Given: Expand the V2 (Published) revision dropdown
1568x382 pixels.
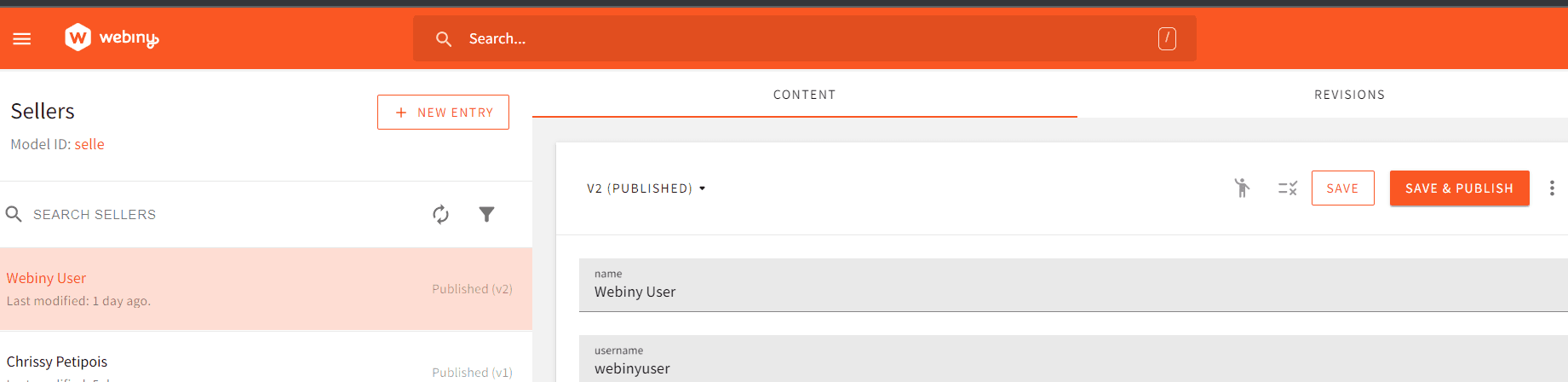Looking at the screenshot, I should pos(646,188).
